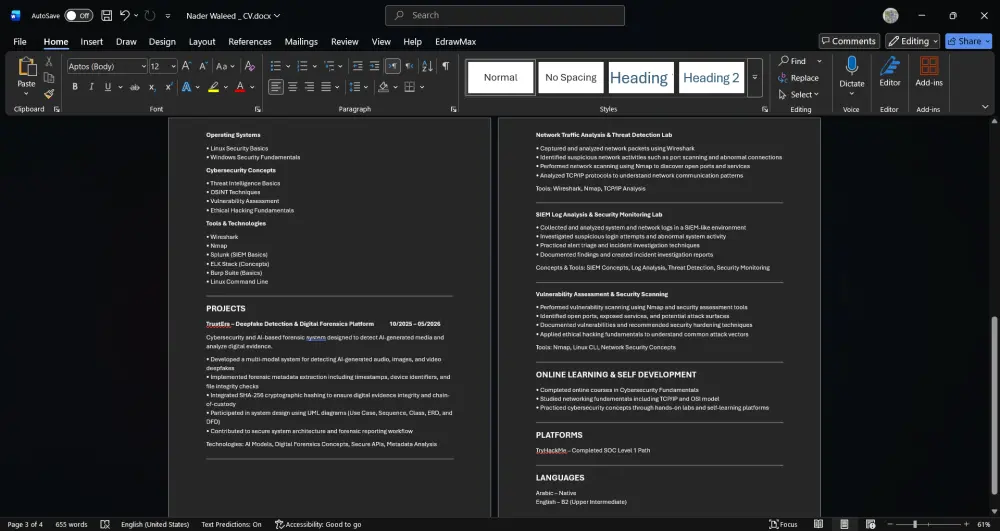
Task: Switch to the Layout tab
Action: click(202, 41)
